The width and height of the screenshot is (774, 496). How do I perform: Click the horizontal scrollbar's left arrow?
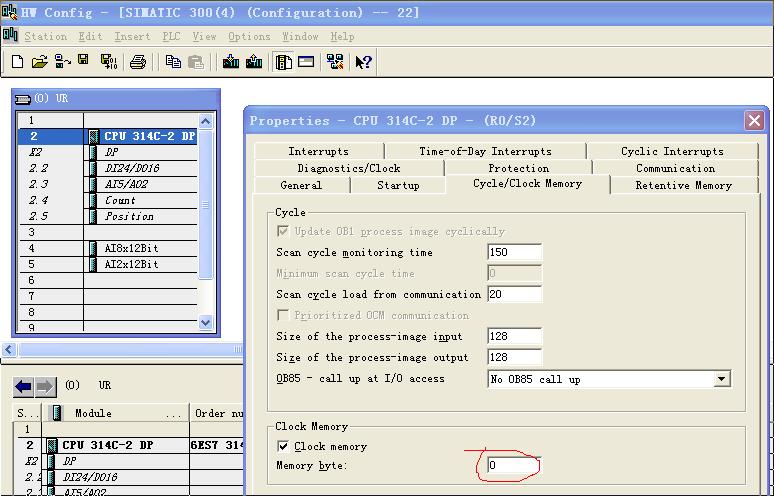click(x=8, y=349)
